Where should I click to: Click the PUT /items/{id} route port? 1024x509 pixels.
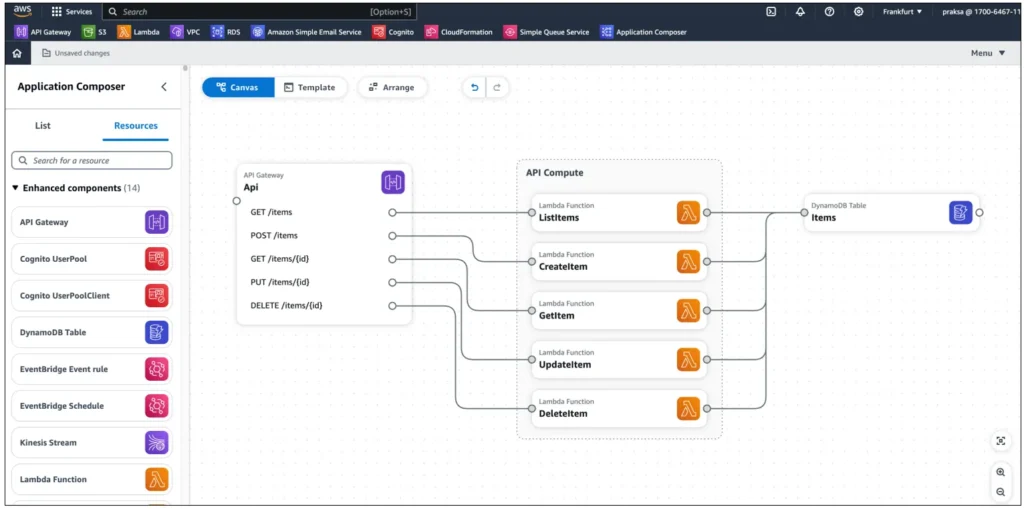click(x=392, y=282)
